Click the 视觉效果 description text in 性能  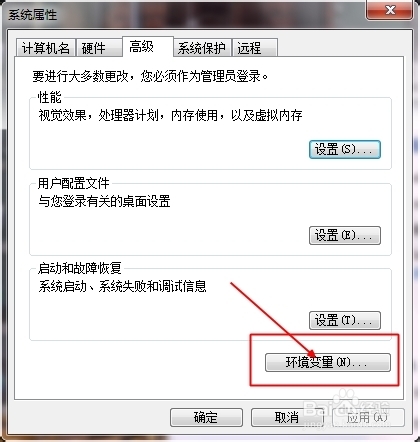point(170,115)
